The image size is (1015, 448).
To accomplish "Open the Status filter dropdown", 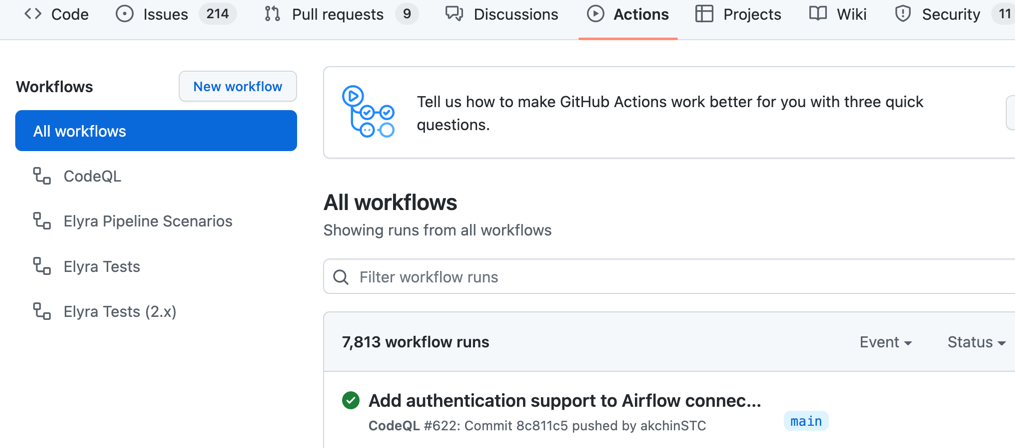I will [976, 342].
